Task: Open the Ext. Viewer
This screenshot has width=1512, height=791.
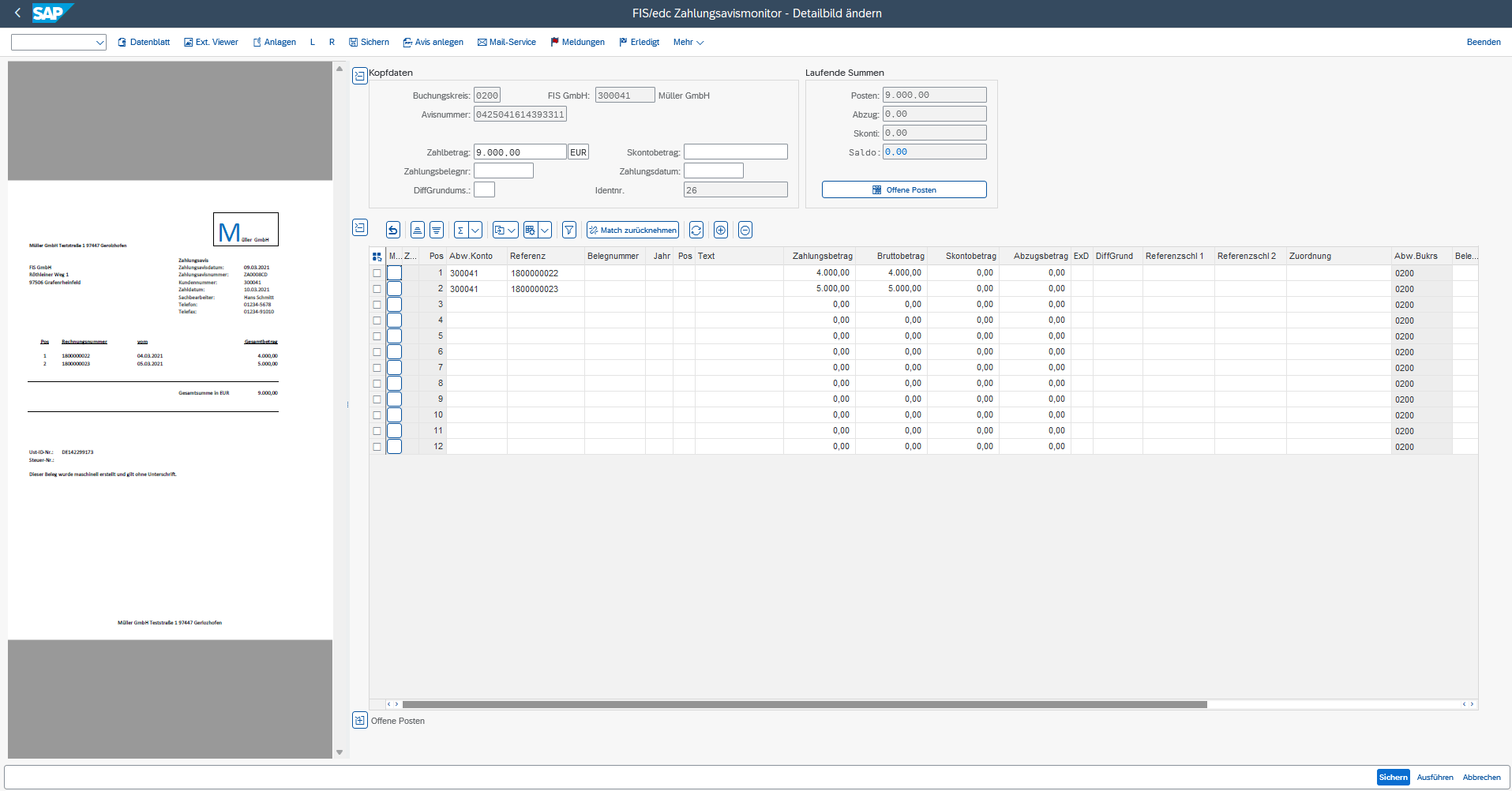Action: [211, 42]
